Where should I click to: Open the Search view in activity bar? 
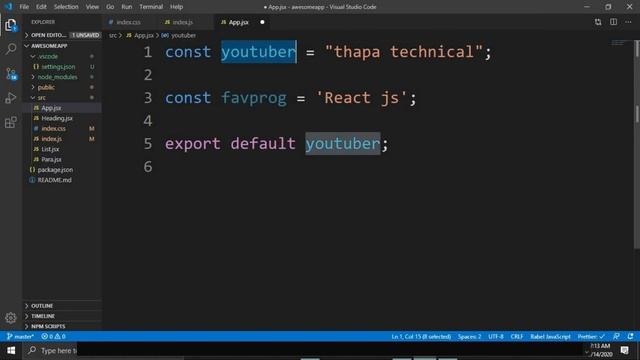(x=11, y=49)
